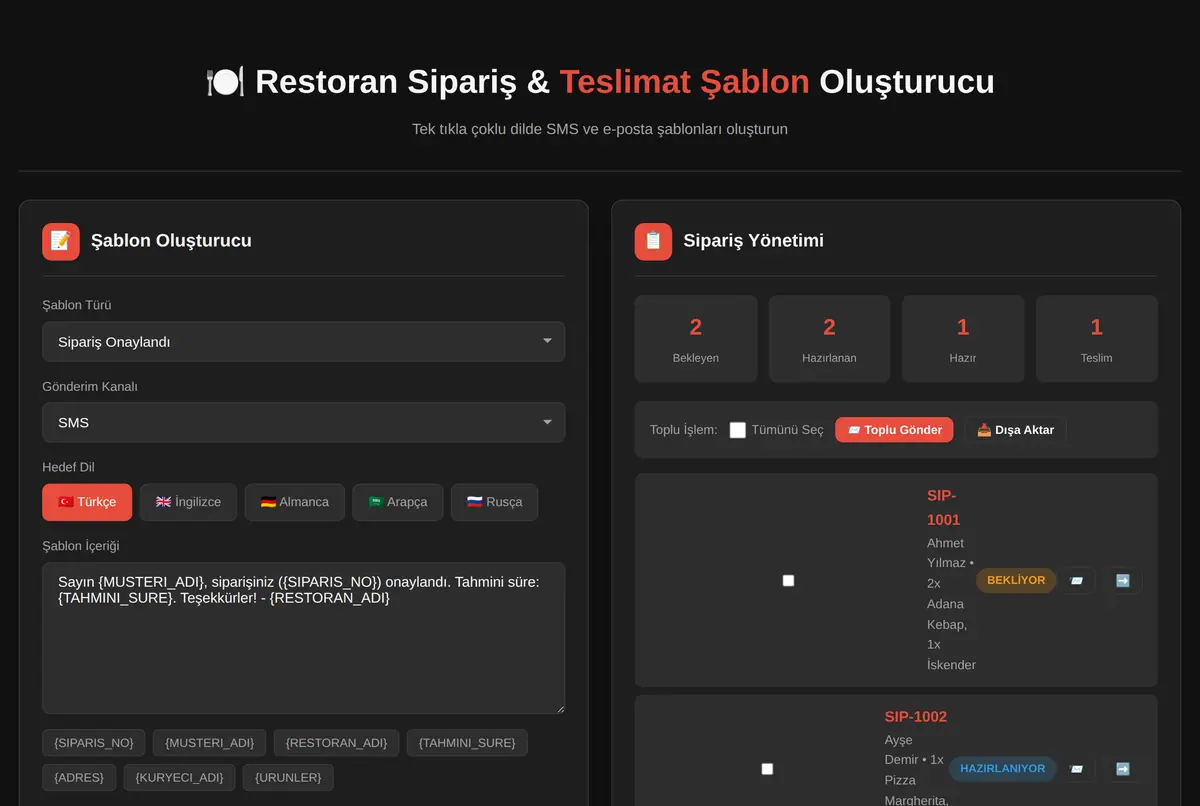Insert the {KURYECI_ADI} variable tag
Image resolution: width=1200 pixels, height=806 pixels.
[x=180, y=777]
